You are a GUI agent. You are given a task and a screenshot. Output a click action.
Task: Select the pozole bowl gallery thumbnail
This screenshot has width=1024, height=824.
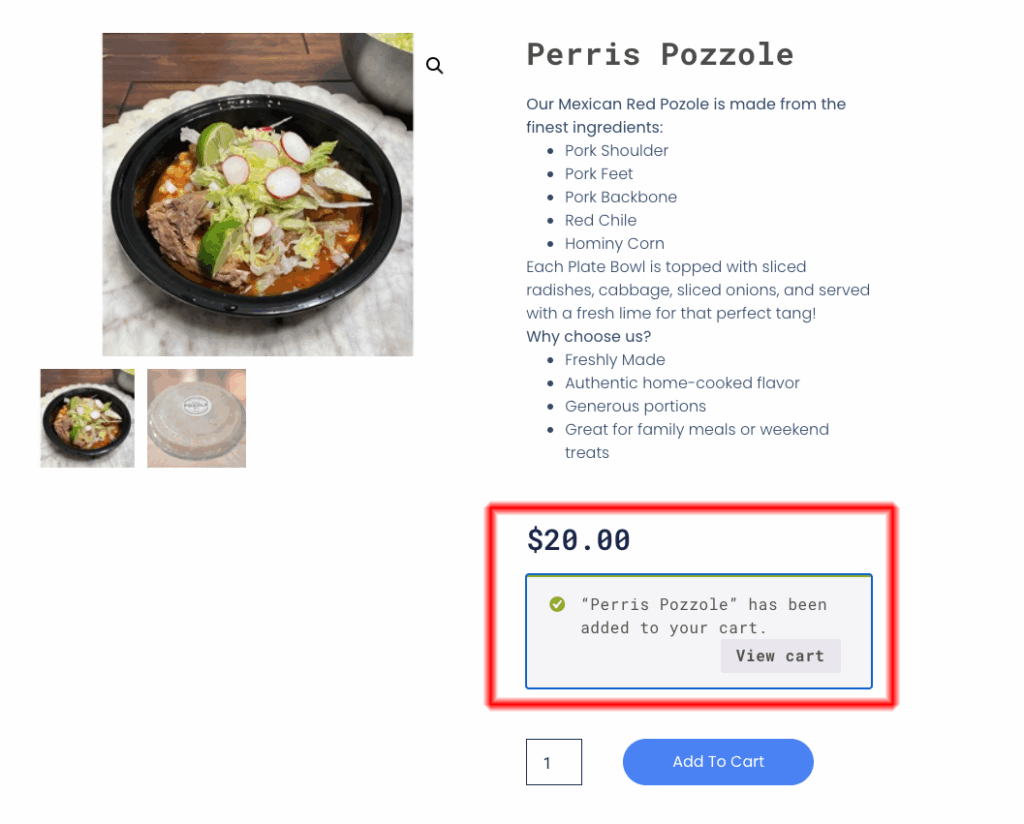coord(87,418)
